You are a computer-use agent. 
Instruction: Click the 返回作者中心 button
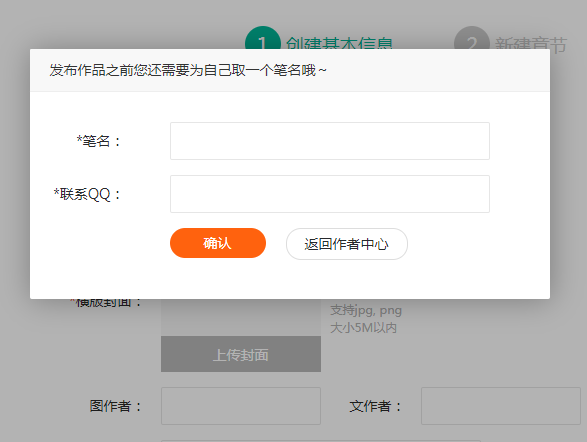347,244
